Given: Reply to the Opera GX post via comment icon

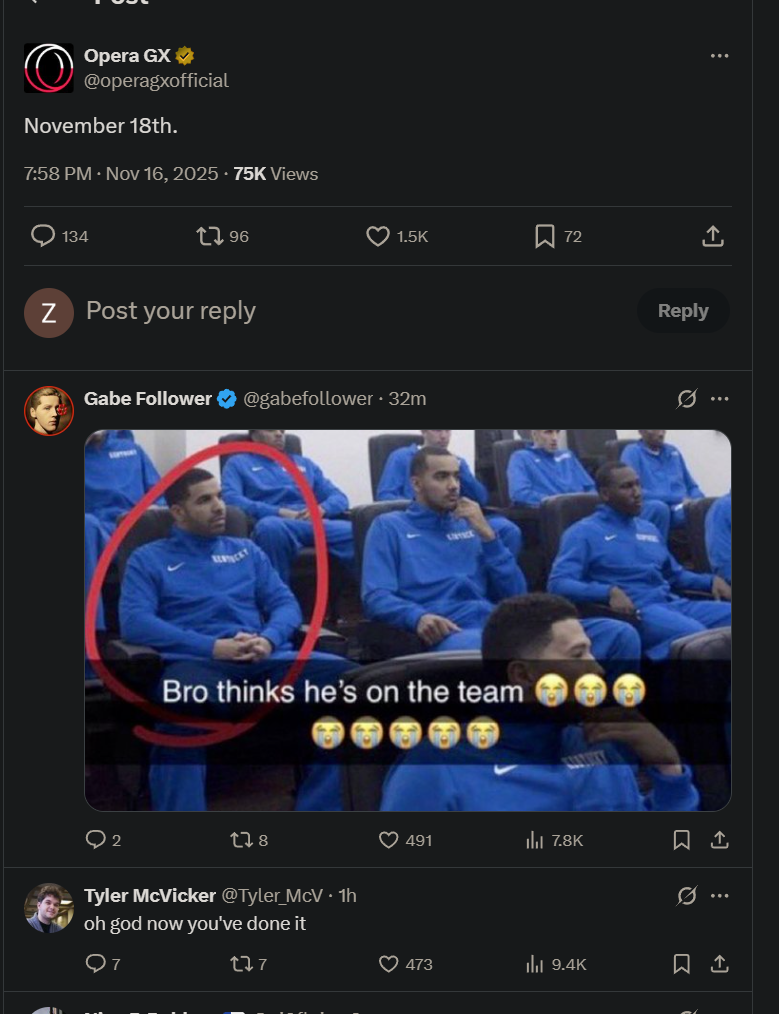Looking at the screenshot, I should click(43, 236).
